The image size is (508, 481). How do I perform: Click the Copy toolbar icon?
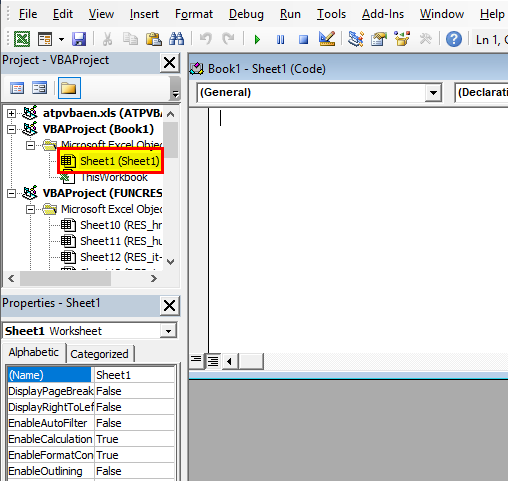(130, 39)
